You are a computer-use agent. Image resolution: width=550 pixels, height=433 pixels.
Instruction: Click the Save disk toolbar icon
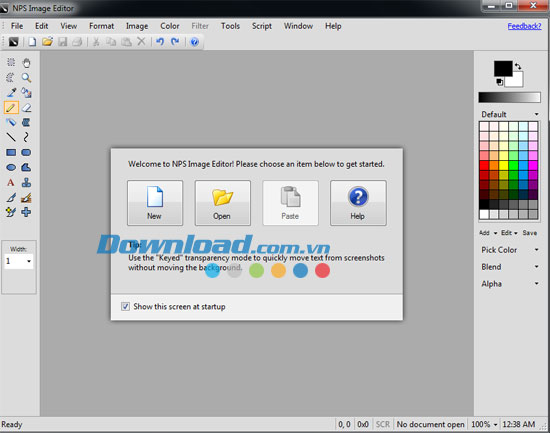click(x=62, y=42)
